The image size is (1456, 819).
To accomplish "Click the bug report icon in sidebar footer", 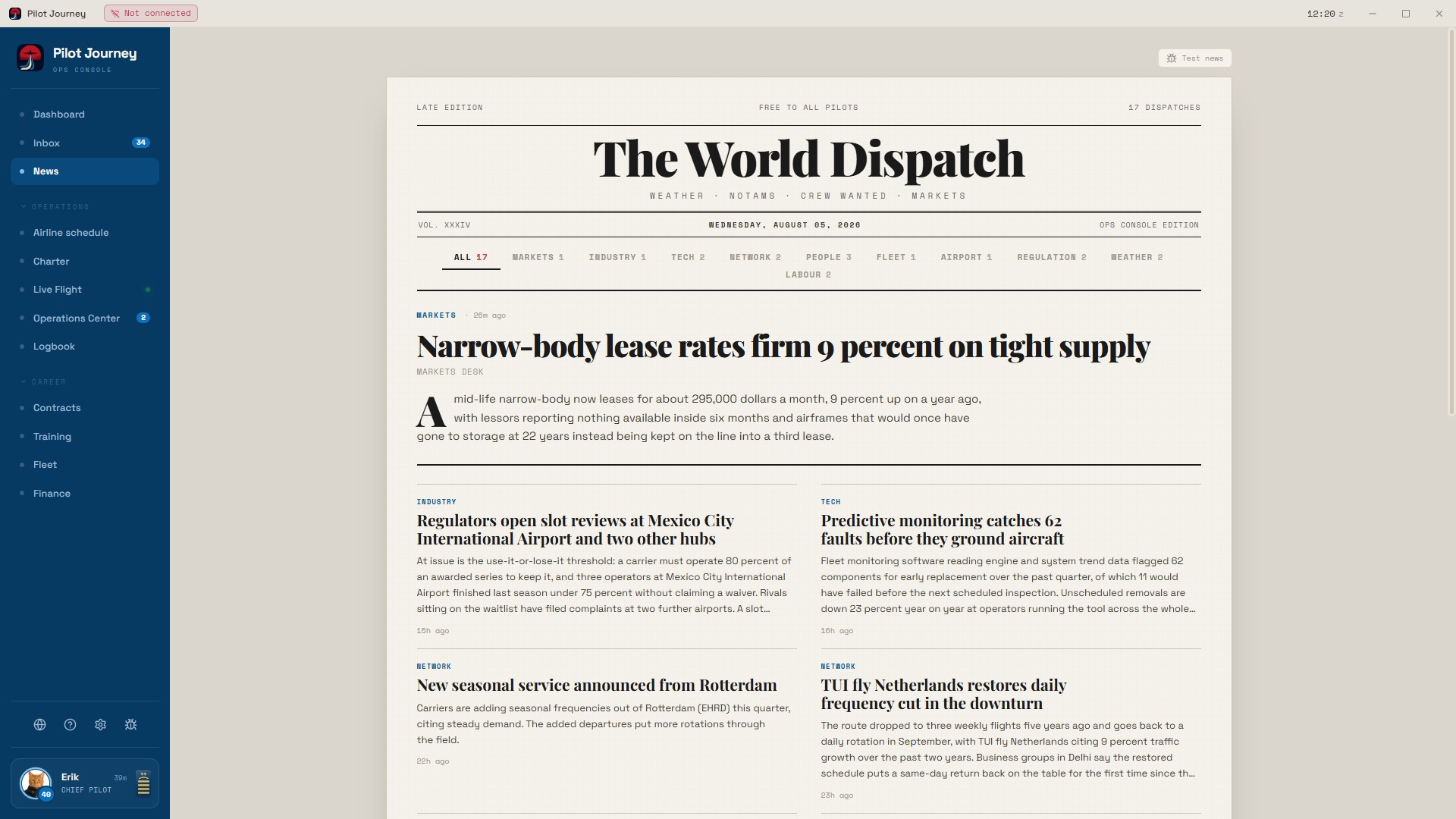I will click(x=130, y=725).
